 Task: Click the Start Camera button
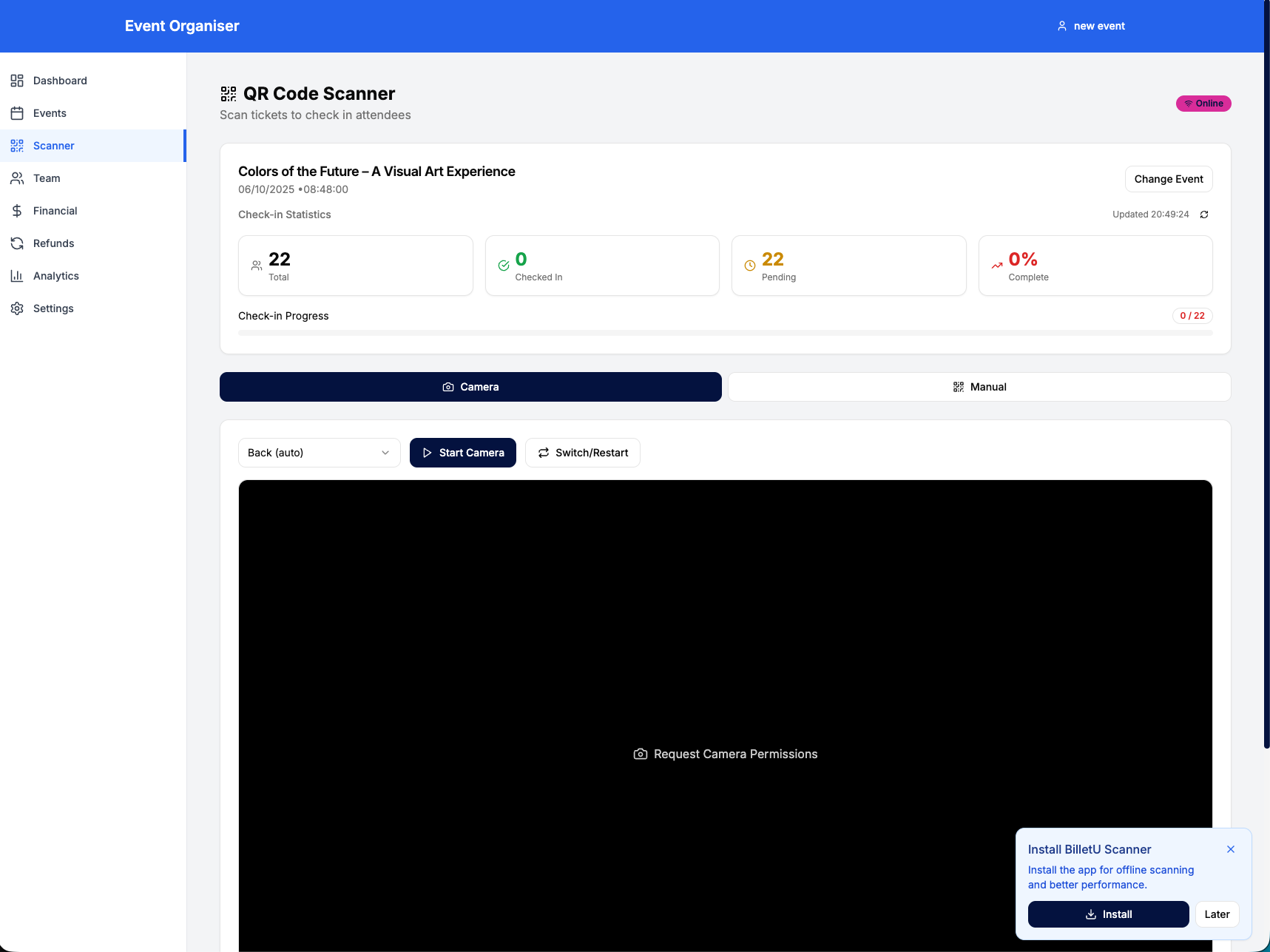(x=463, y=453)
